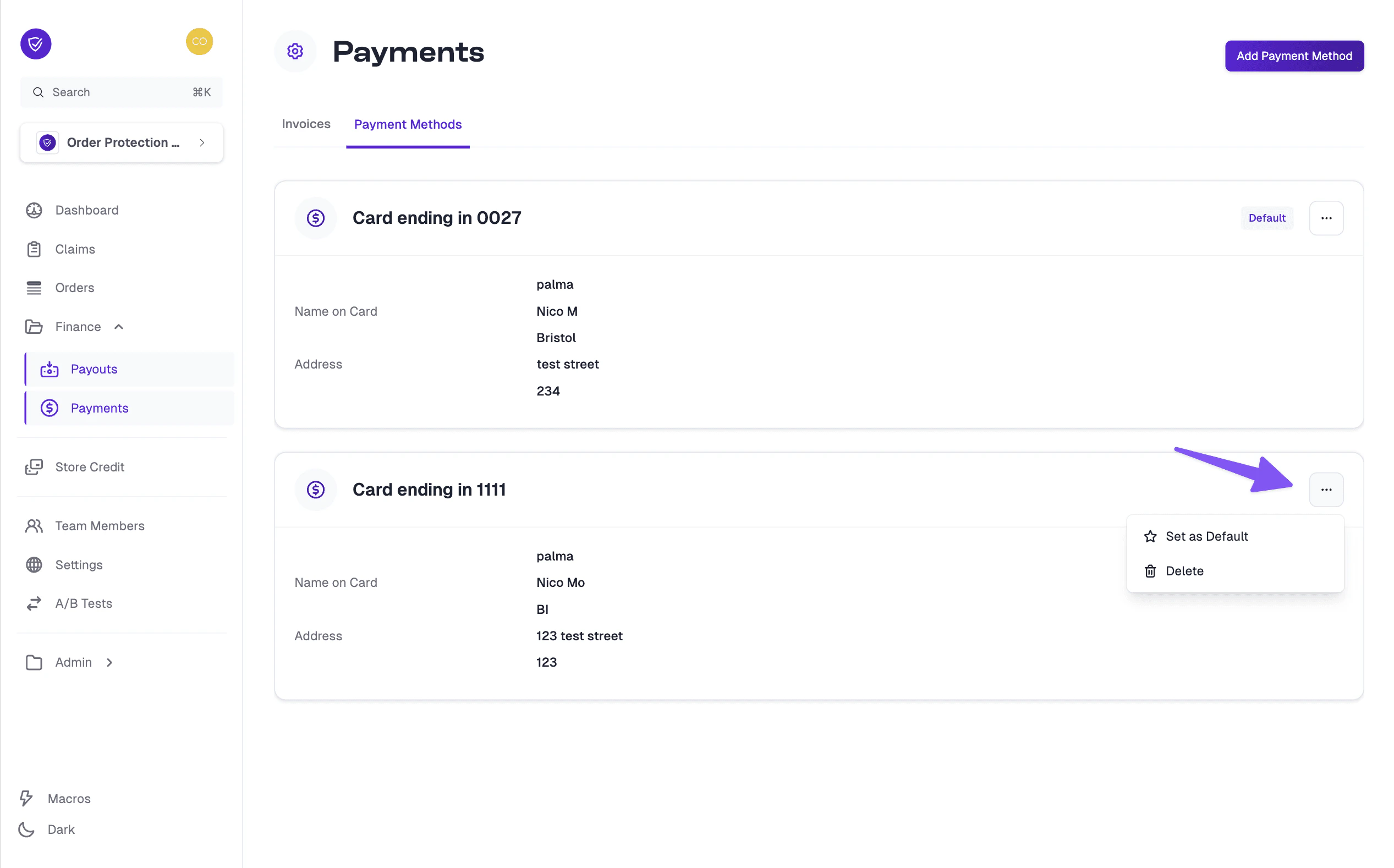This screenshot has height=868, width=1394.
Task: Open the Order Protection workspace switcher
Action: (121, 142)
